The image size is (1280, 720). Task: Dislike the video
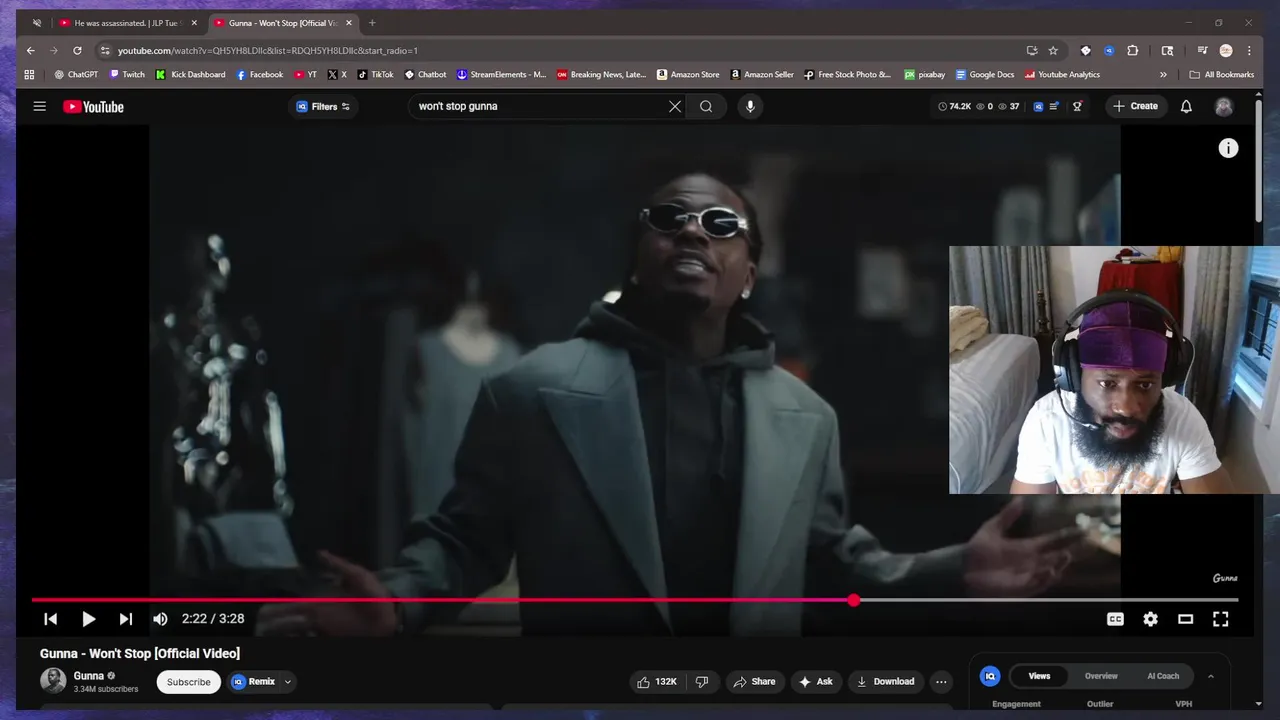(x=702, y=681)
